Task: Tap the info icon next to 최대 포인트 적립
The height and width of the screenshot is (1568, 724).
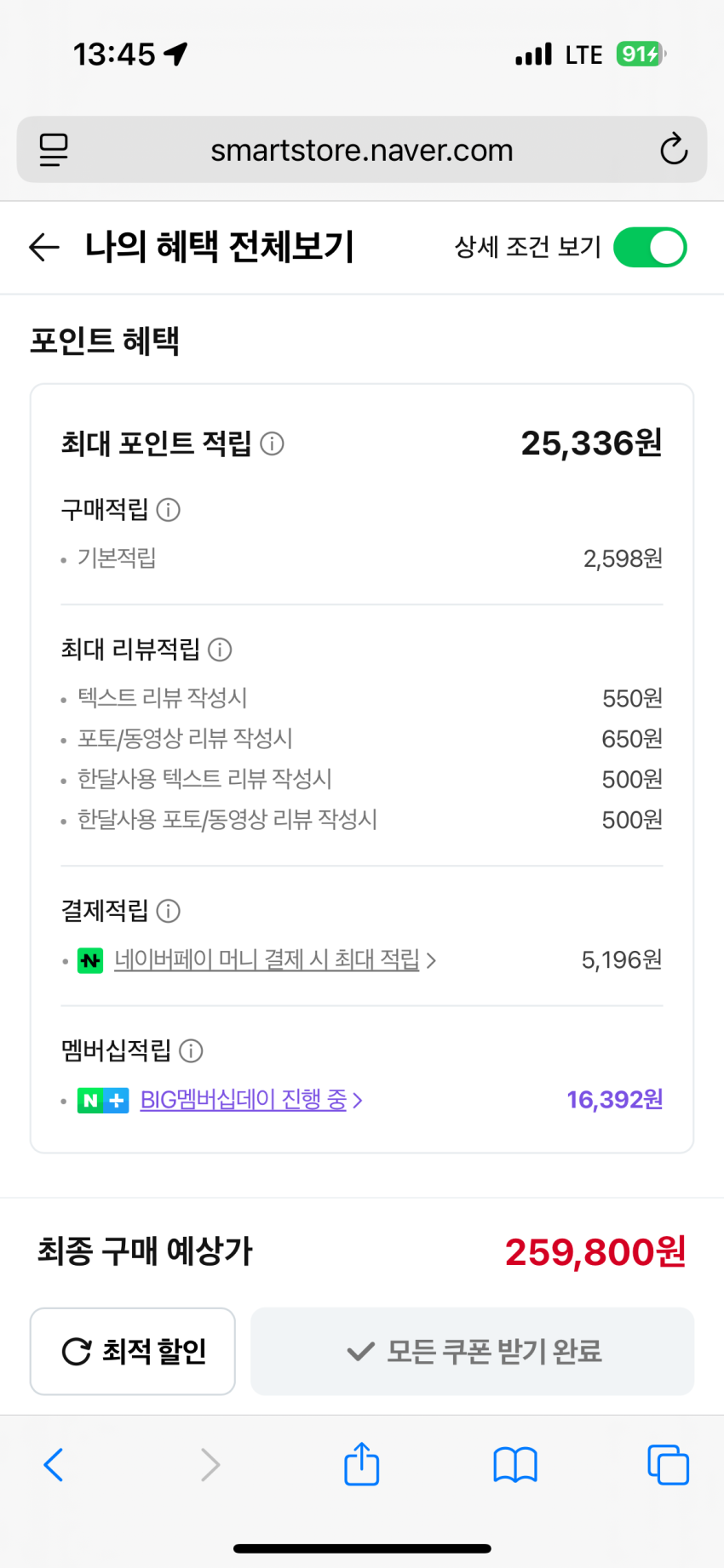Action: tap(272, 444)
